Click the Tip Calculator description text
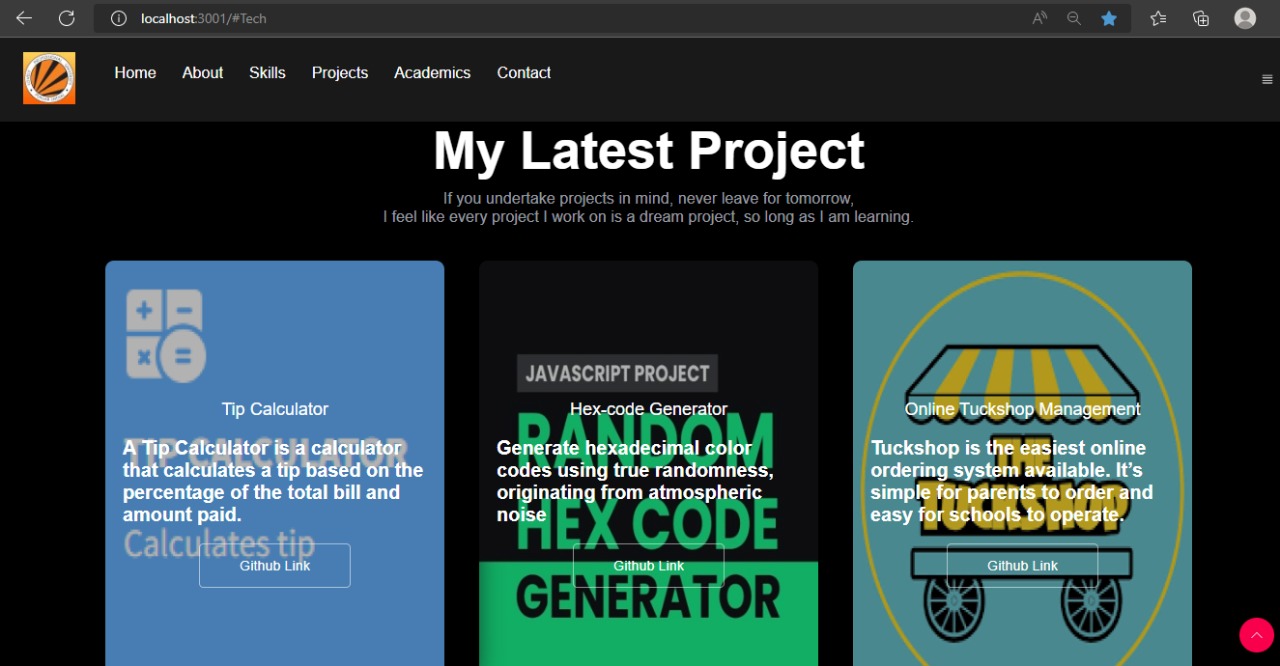This screenshot has height=666, width=1280. point(274,481)
